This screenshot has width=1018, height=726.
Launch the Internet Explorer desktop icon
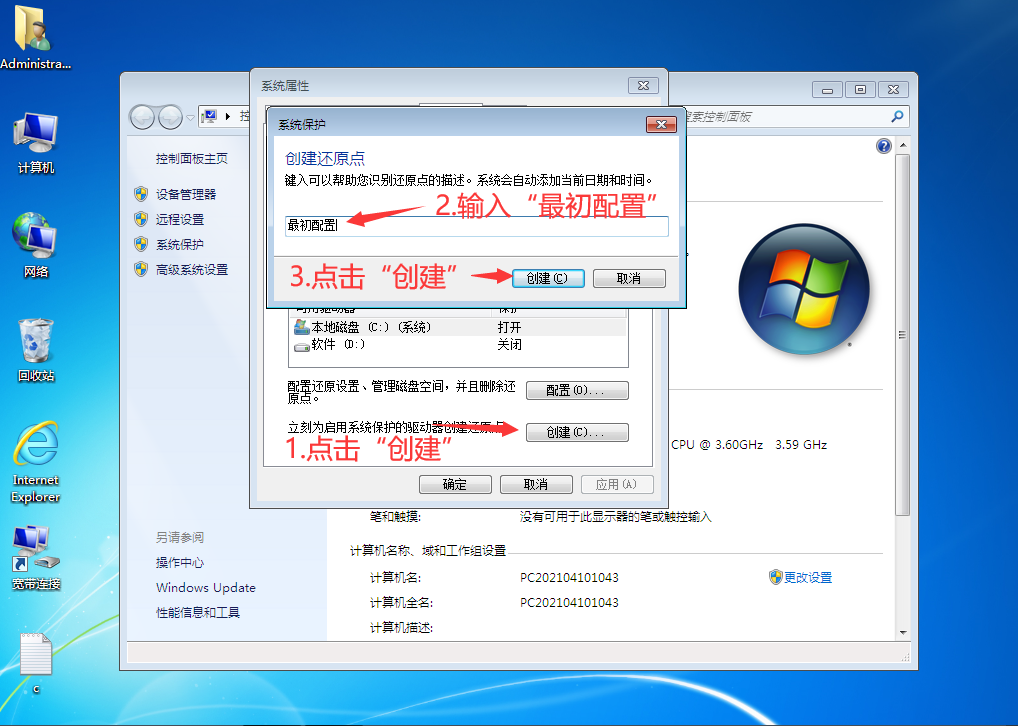pyautogui.click(x=36, y=462)
